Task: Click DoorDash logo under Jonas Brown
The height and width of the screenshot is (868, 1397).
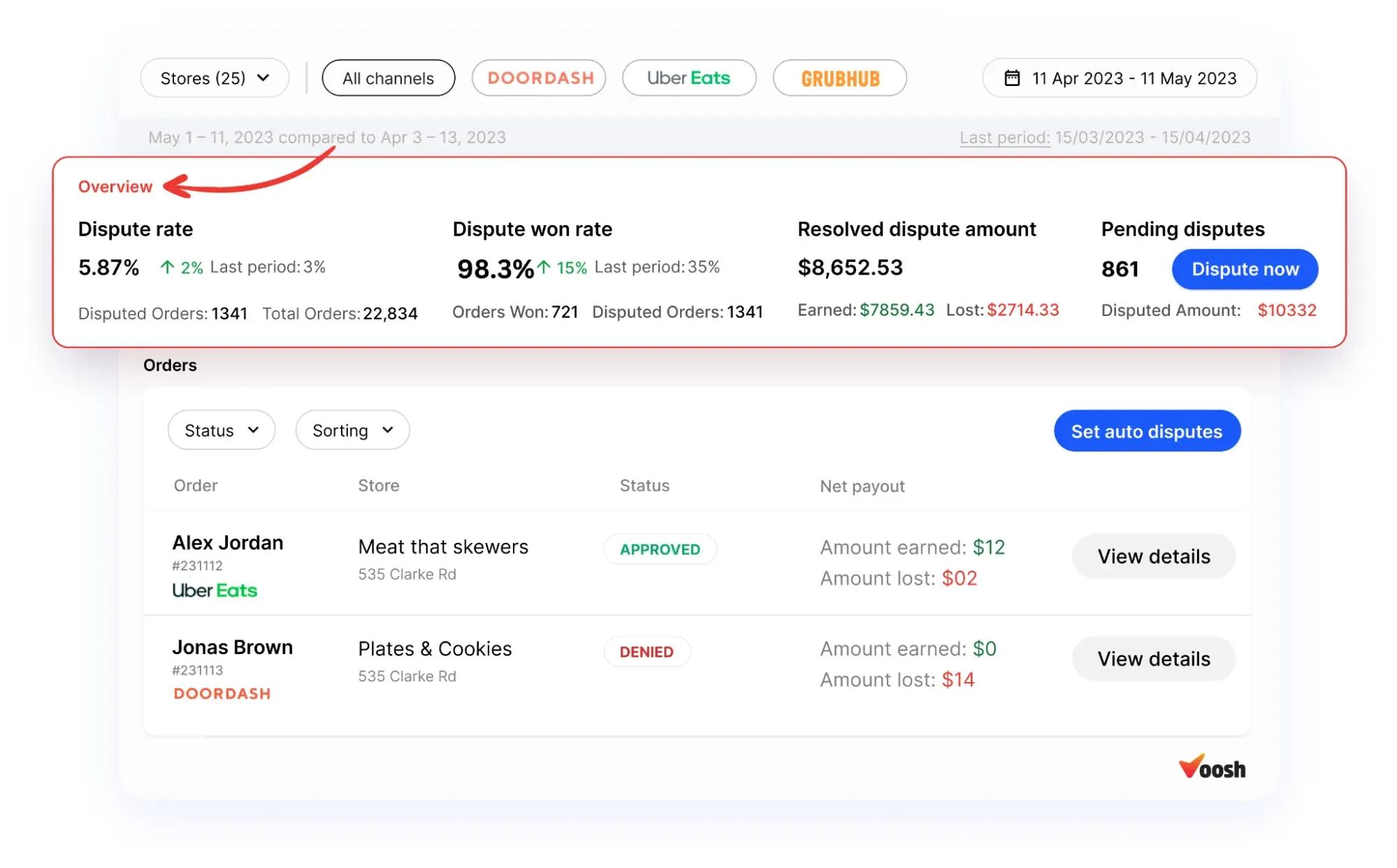Action: (x=222, y=693)
